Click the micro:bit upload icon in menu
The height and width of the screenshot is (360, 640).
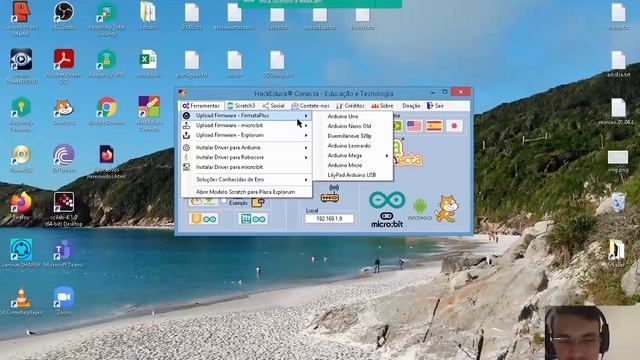186,126
